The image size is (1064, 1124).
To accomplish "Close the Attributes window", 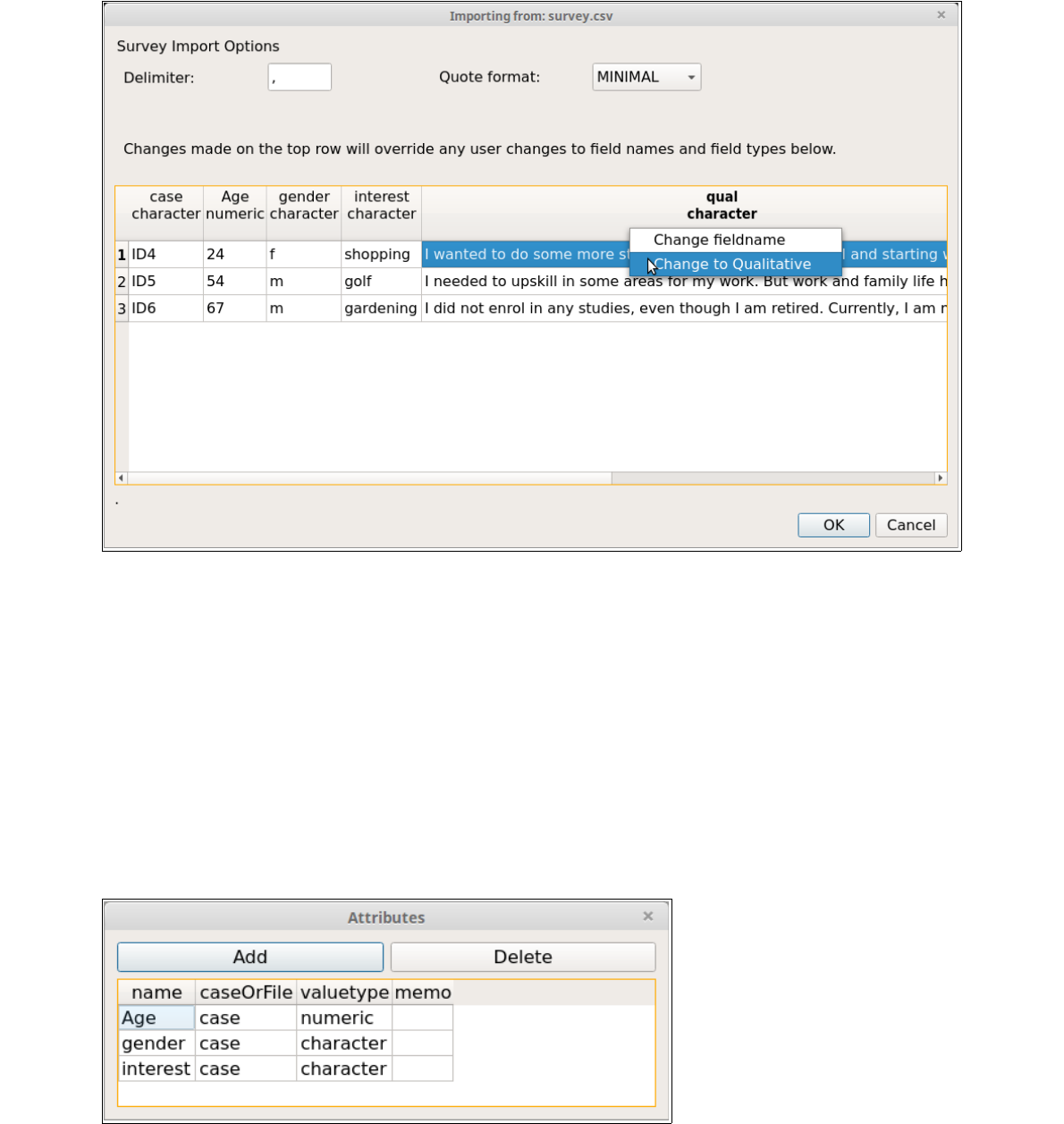I will 648,917.
